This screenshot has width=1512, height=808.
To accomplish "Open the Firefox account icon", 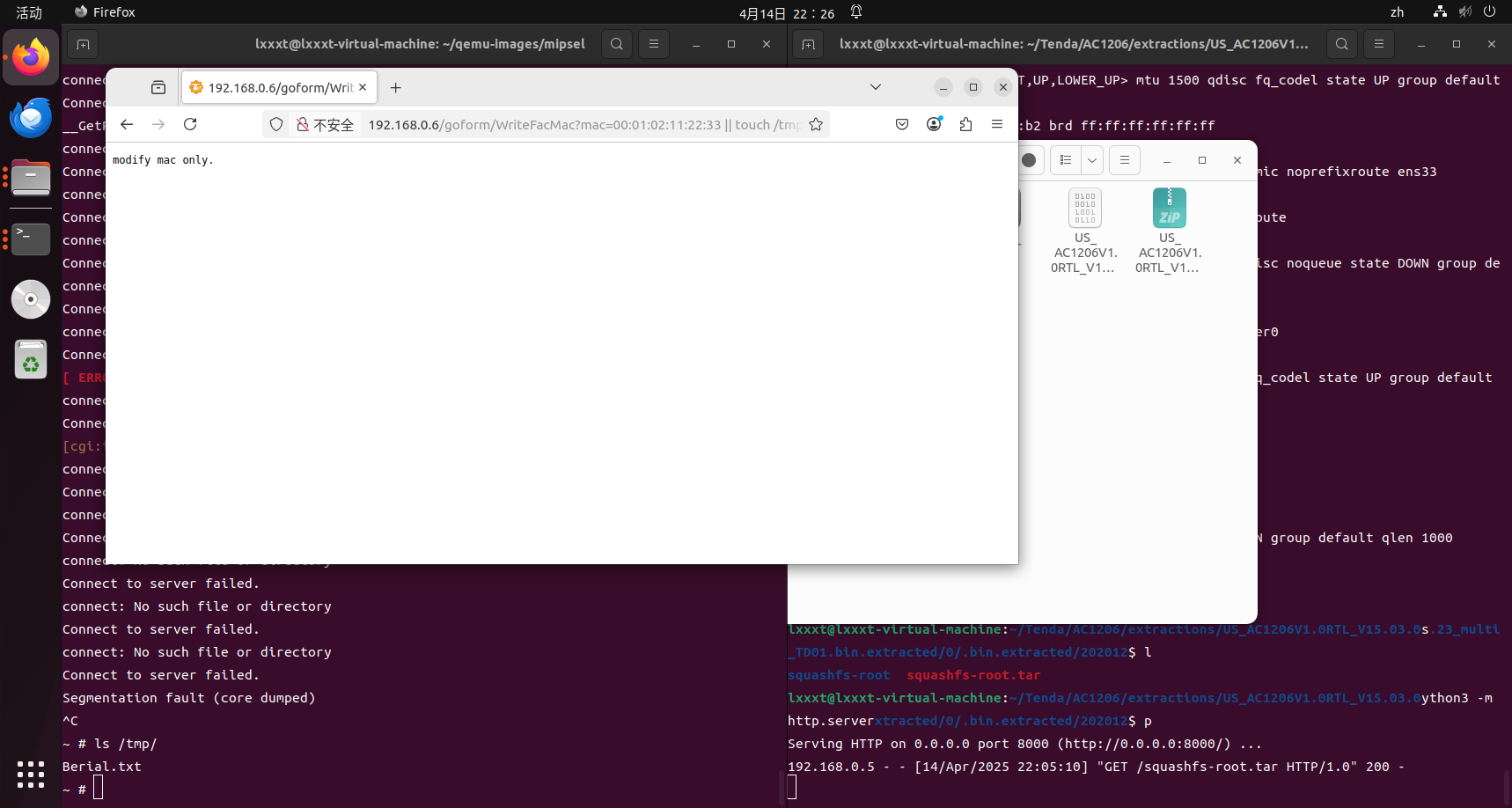I will tap(934, 124).
